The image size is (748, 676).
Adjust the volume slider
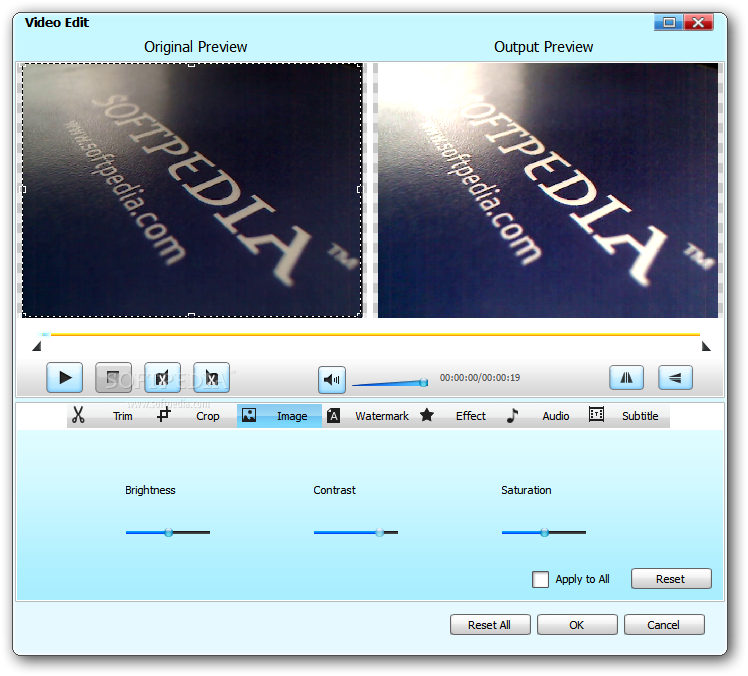point(390,383)
